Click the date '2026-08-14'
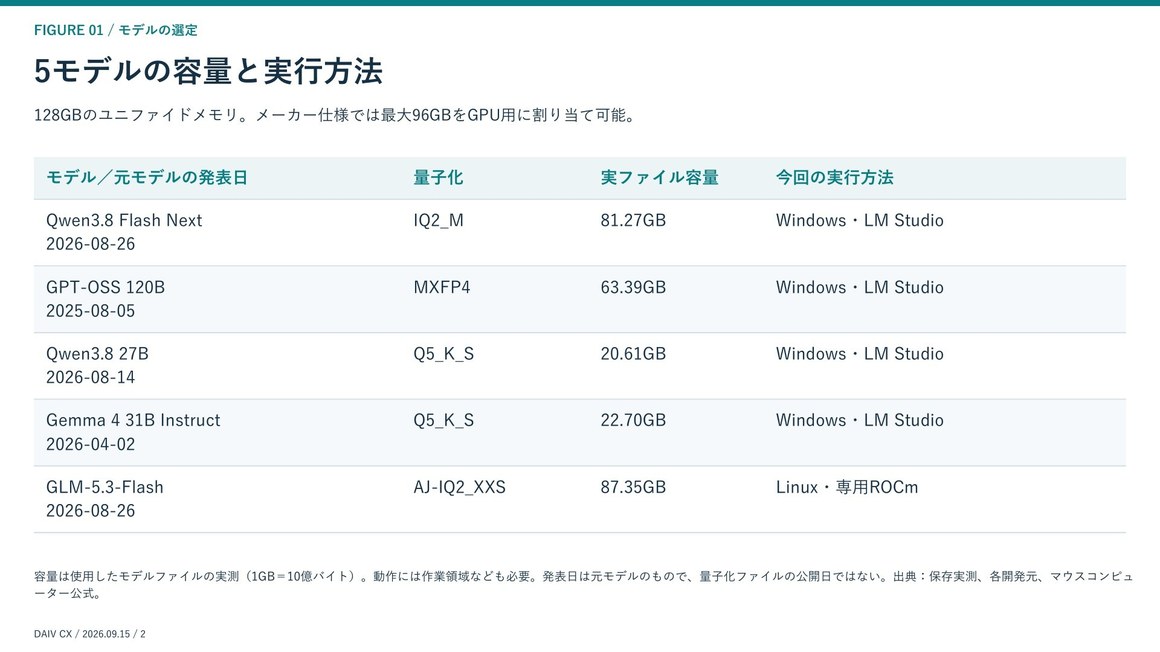1160x652 pixels. click(x=90, y=377)
